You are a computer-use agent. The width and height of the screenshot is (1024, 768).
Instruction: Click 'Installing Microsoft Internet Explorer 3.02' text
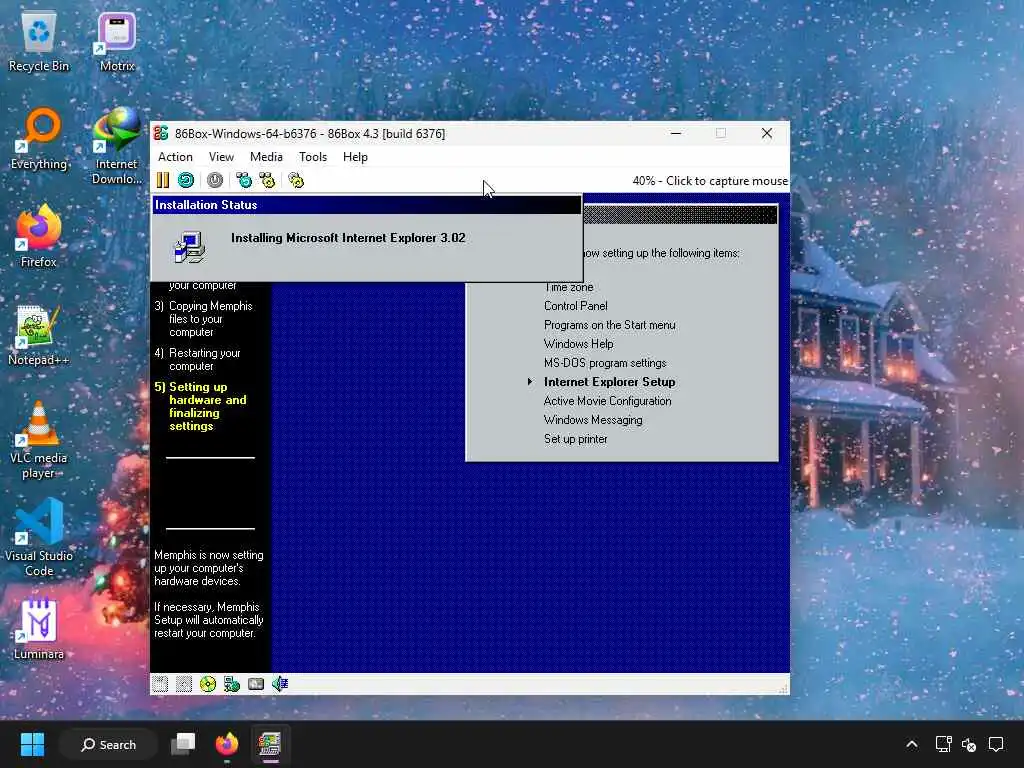click(x=348, y=238)
